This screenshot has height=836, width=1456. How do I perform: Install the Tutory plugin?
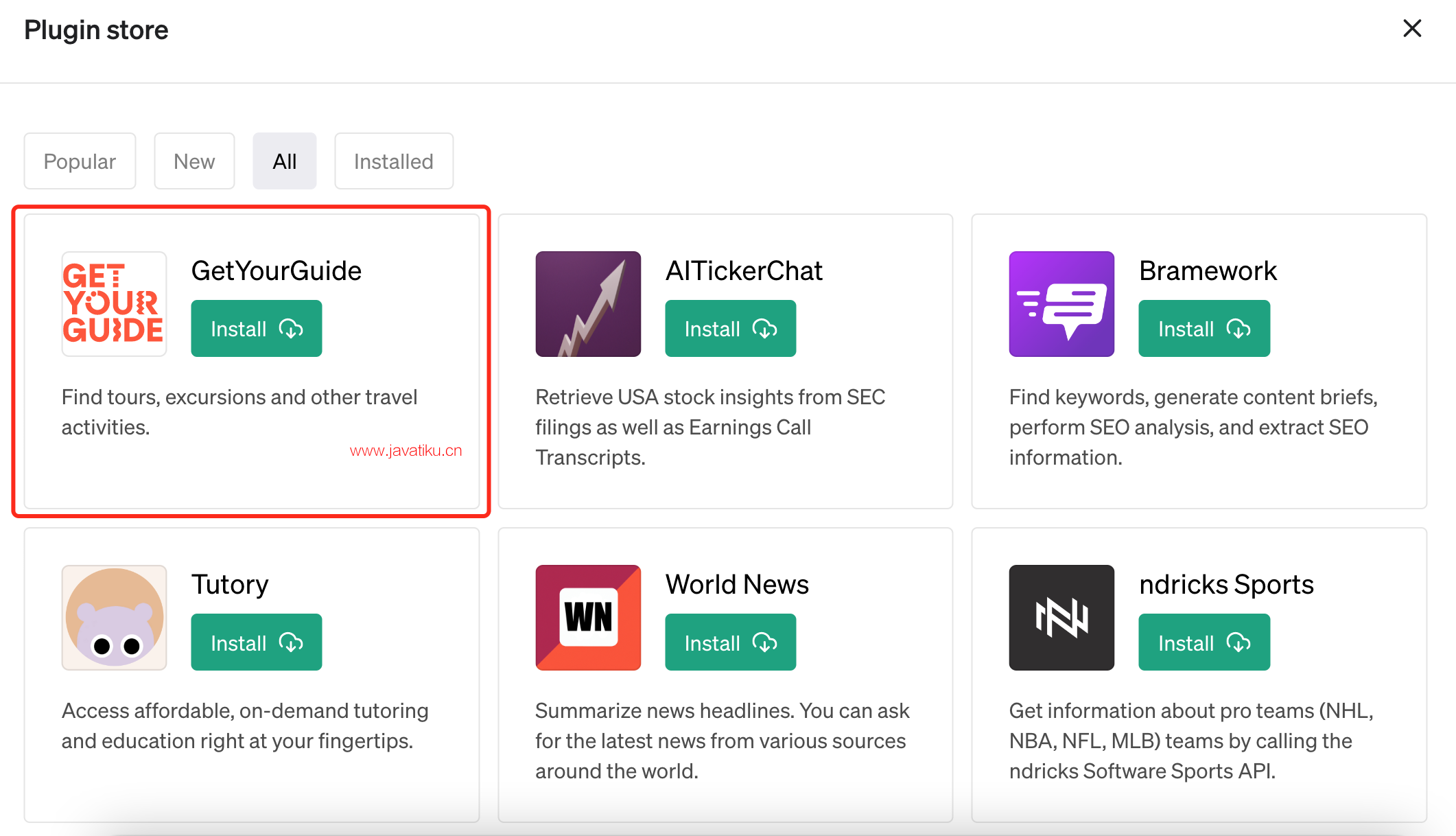(x=257, y=642)
